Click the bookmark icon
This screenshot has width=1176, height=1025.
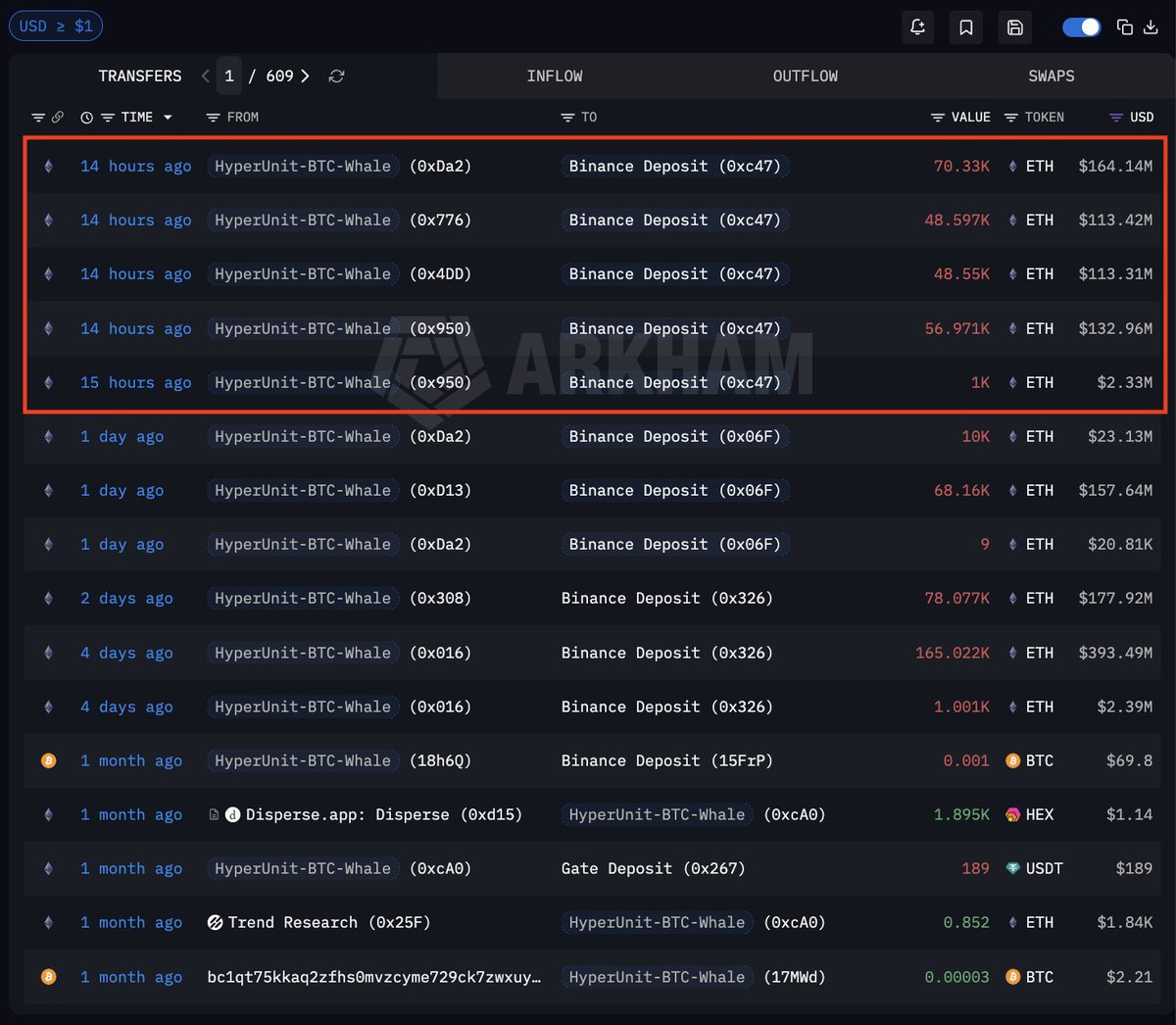(966, 27)
